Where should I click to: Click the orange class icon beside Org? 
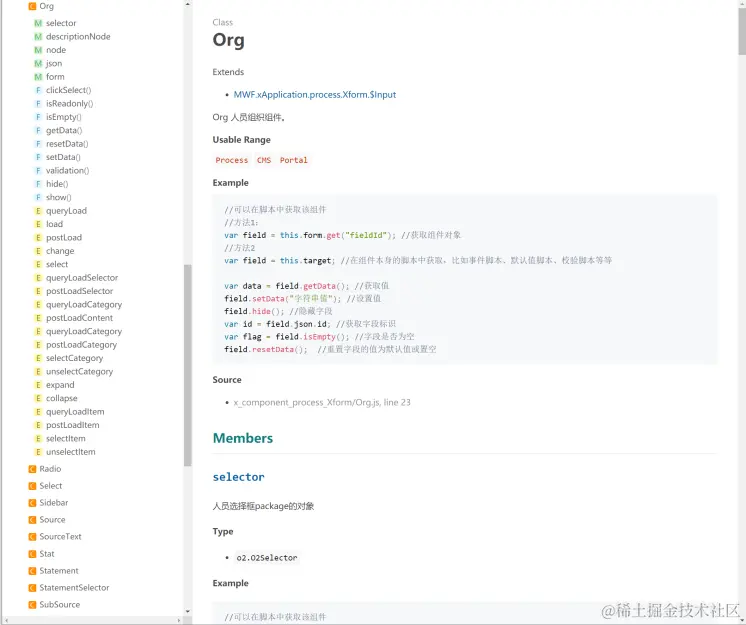coord(32,6)
